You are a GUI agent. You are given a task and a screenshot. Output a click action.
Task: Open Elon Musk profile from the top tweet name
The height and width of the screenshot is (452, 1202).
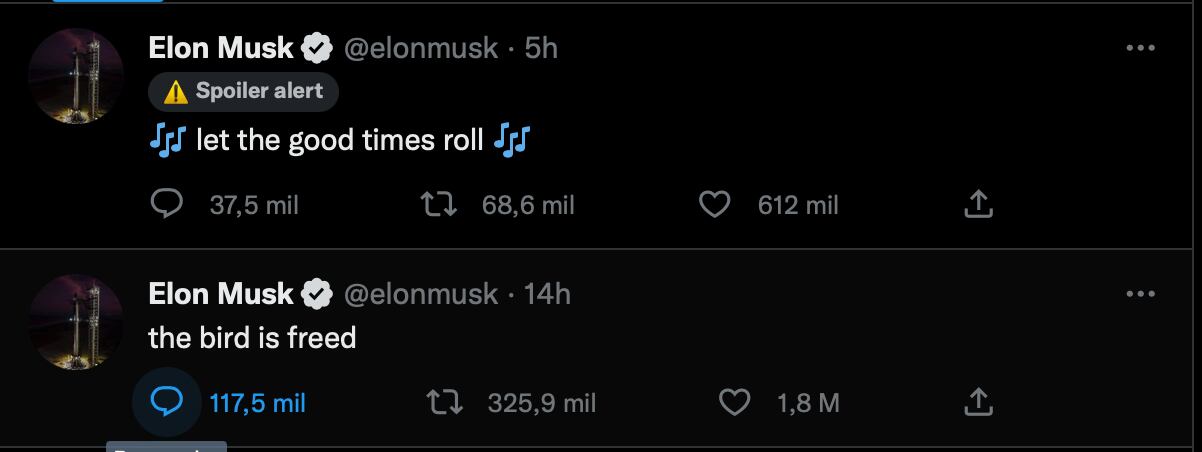(x=220, y=48)
